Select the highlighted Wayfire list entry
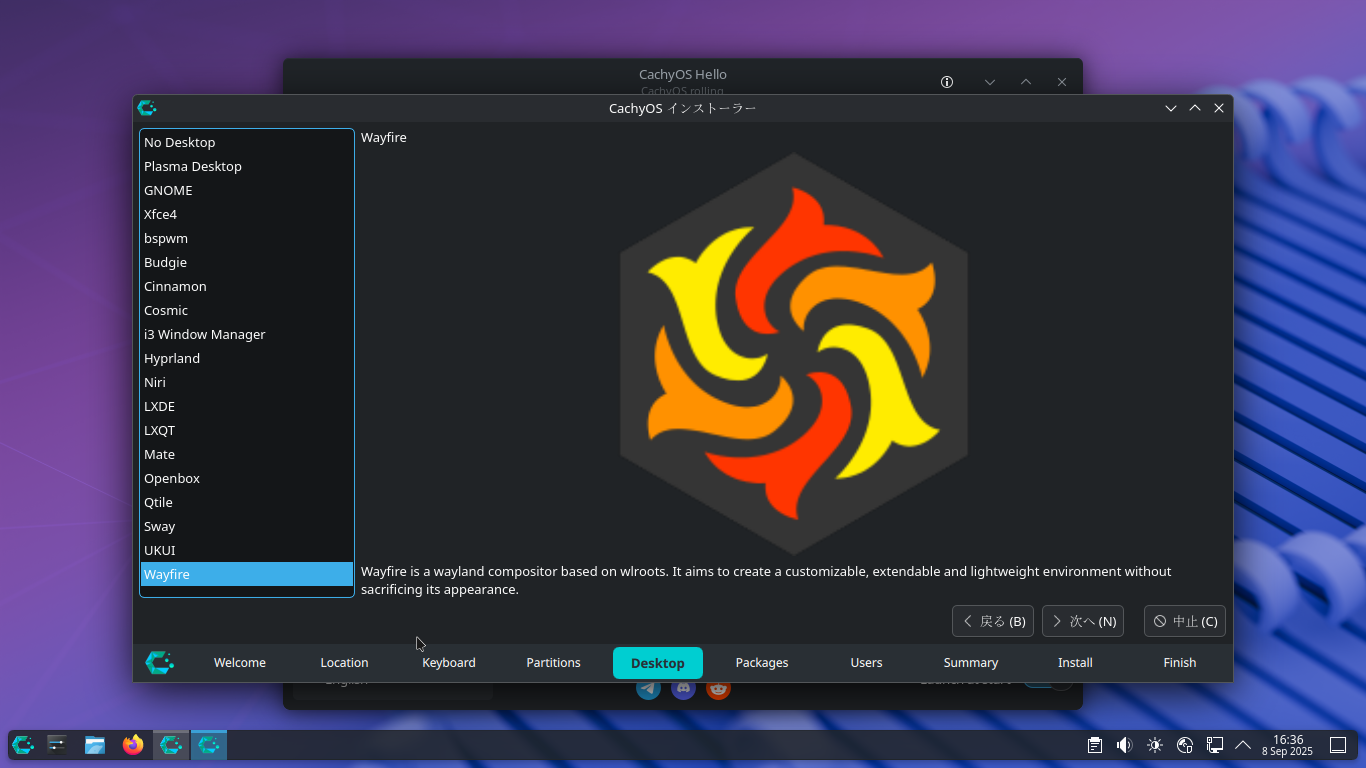The width and height of the screenshot is (1366, 768). tap(247, 574)
